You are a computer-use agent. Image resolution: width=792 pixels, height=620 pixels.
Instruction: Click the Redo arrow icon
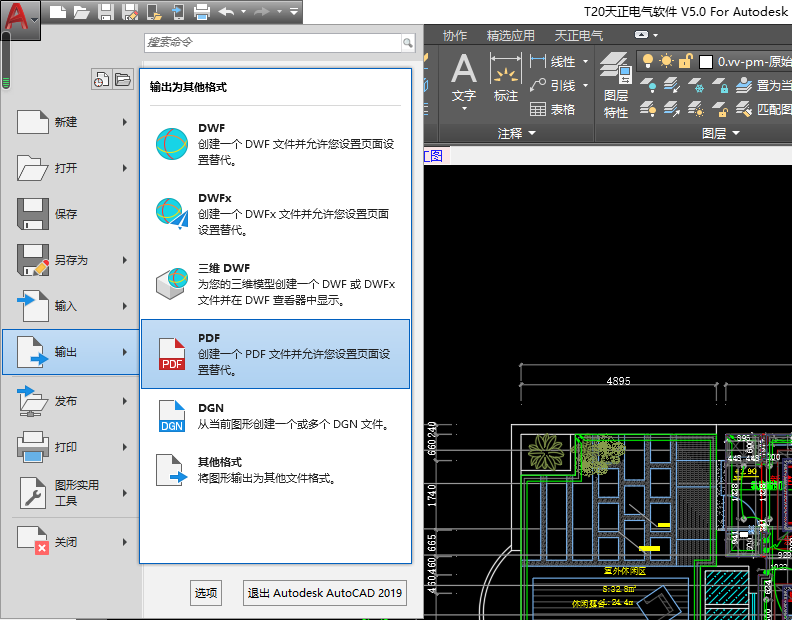[262, 11]
